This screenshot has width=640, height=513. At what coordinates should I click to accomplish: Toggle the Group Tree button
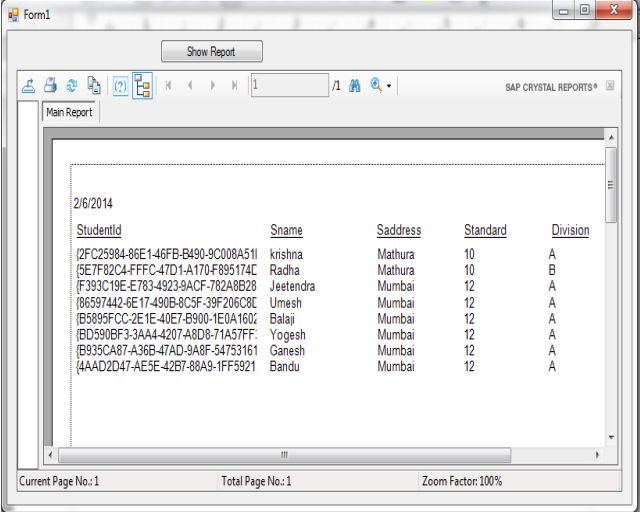[141, 87]
